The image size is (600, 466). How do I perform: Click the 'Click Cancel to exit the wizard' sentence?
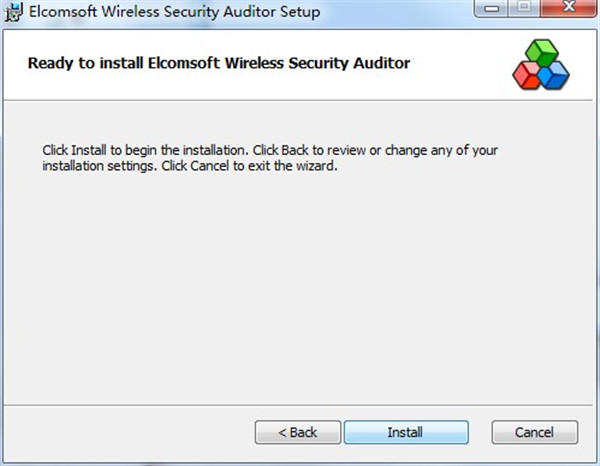pyautogui.click(x=249, y=166)
